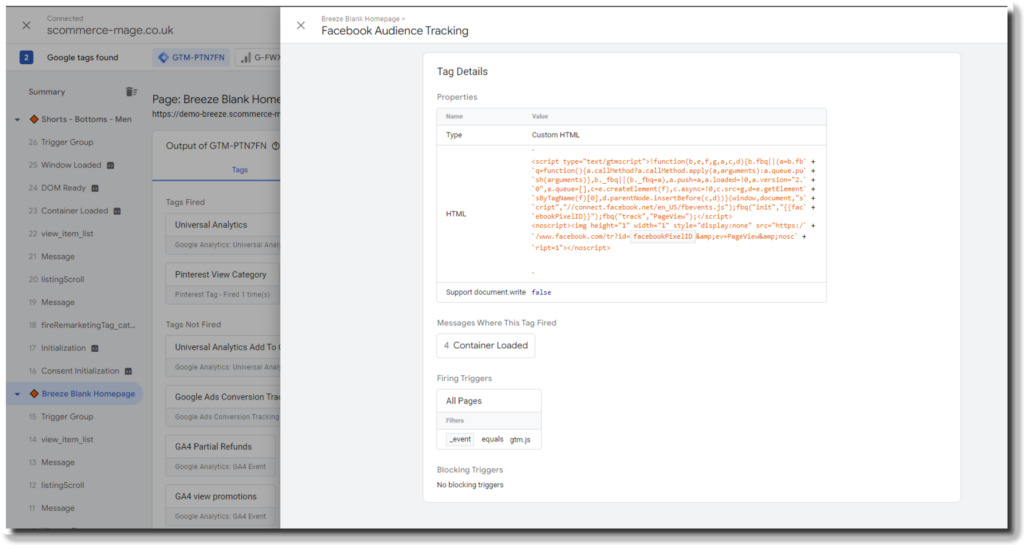Collapse the Shorts - Bottoms - Men page group
This screenshot has width=1024, height=545.
[x=18, y=119]
